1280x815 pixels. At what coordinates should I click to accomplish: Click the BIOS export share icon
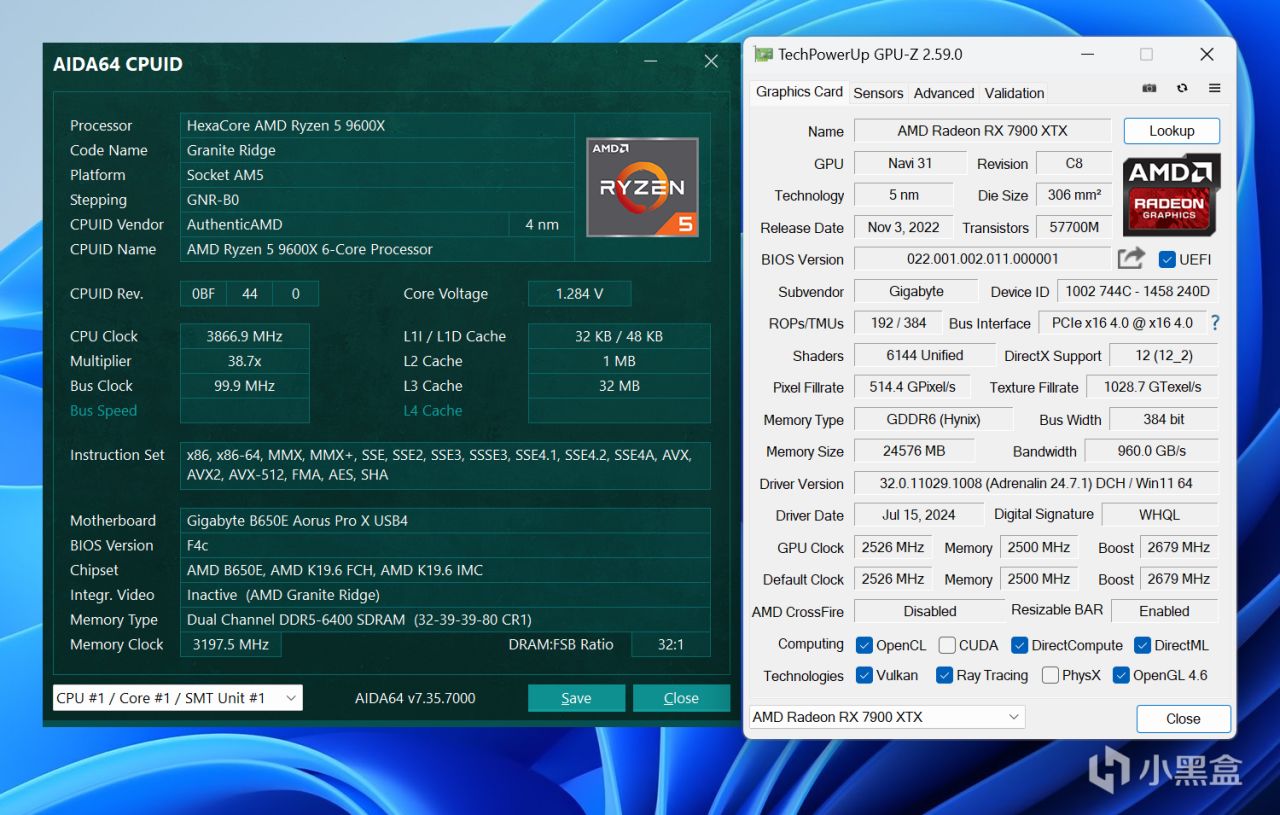(x=1131, y=259)
